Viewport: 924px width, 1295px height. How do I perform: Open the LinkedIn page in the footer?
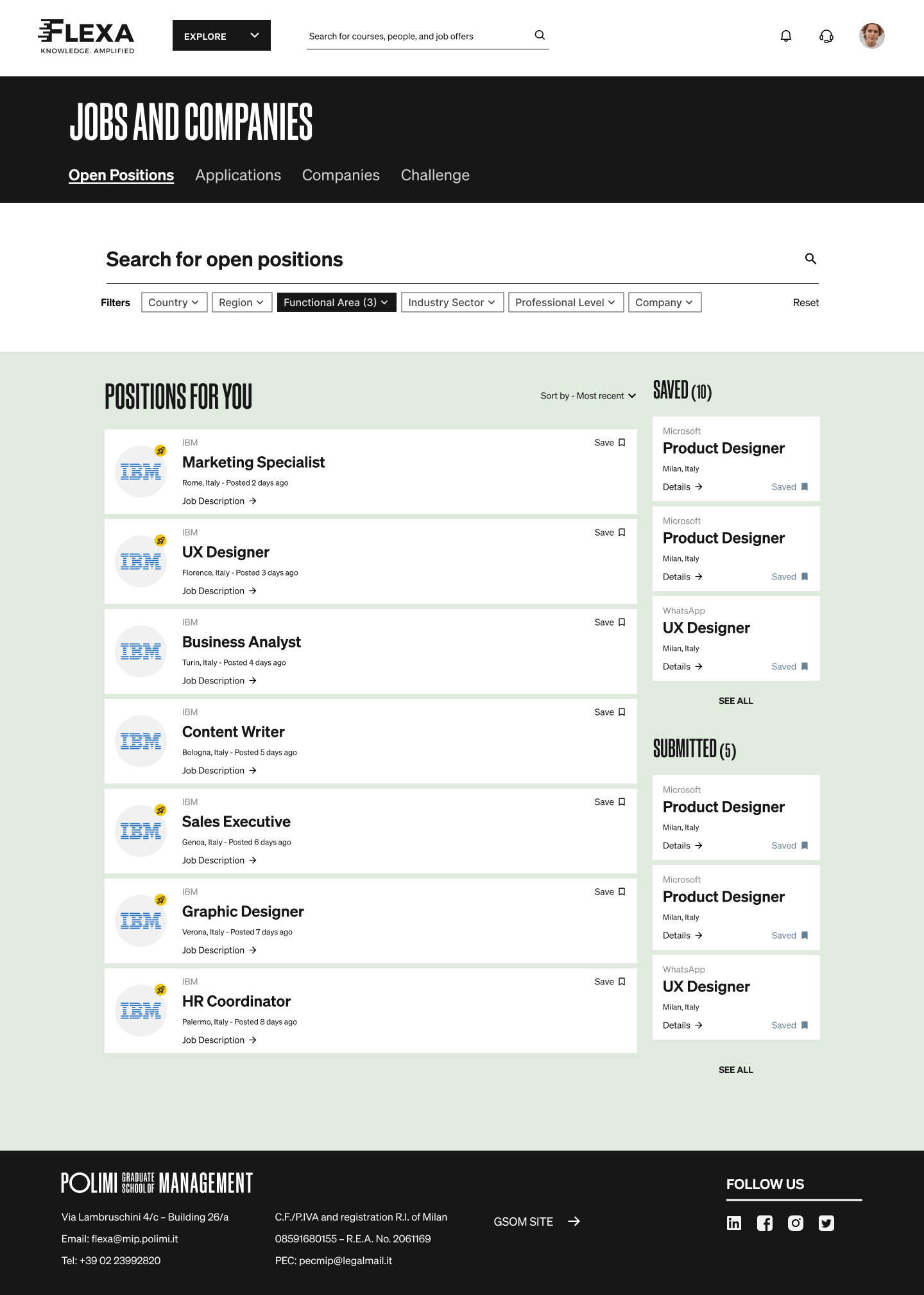734,1223
